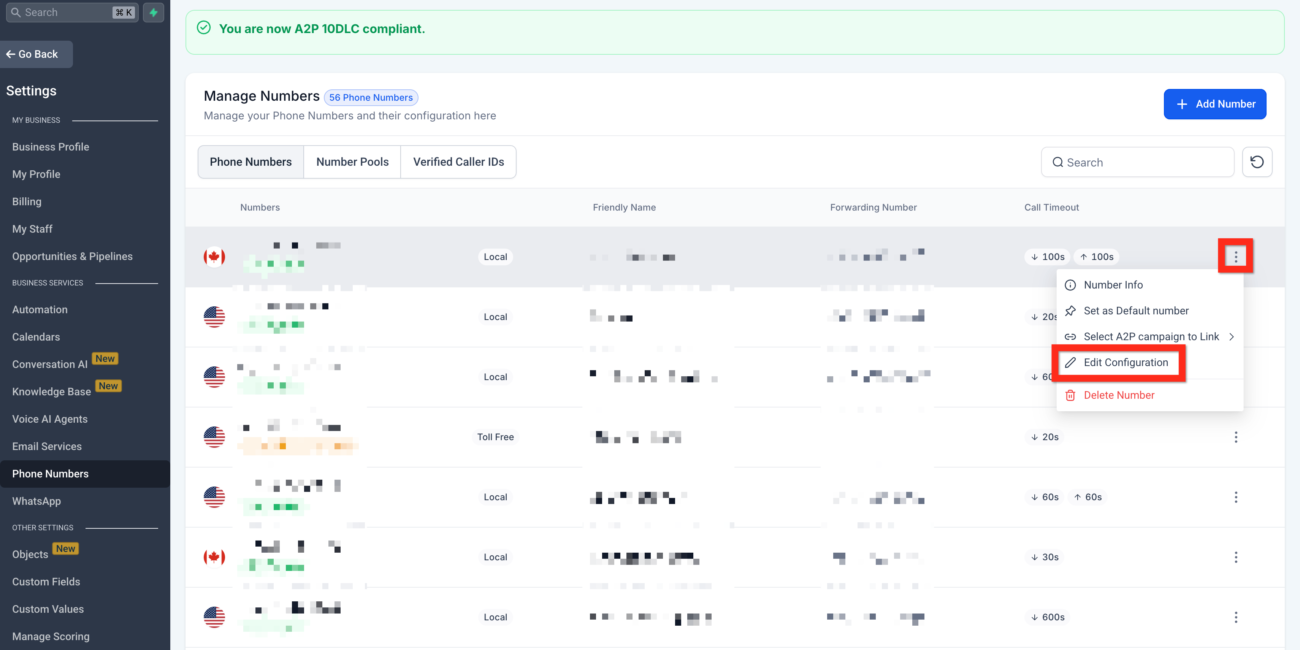The height and width of the screenshot is (650, 1300).
Task: Choose Edit Configuration from the context menu
Action: click(1125, 363)
